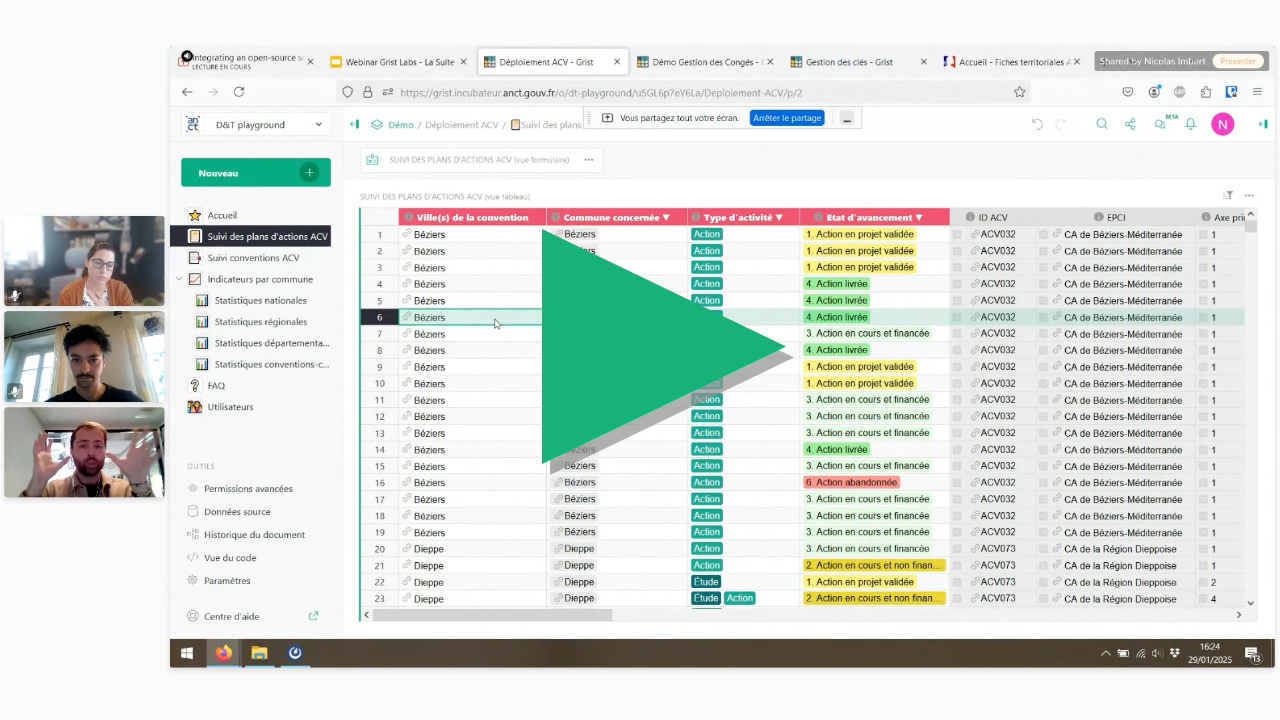Show hidden system tray icons chevron

point(1105,654)
